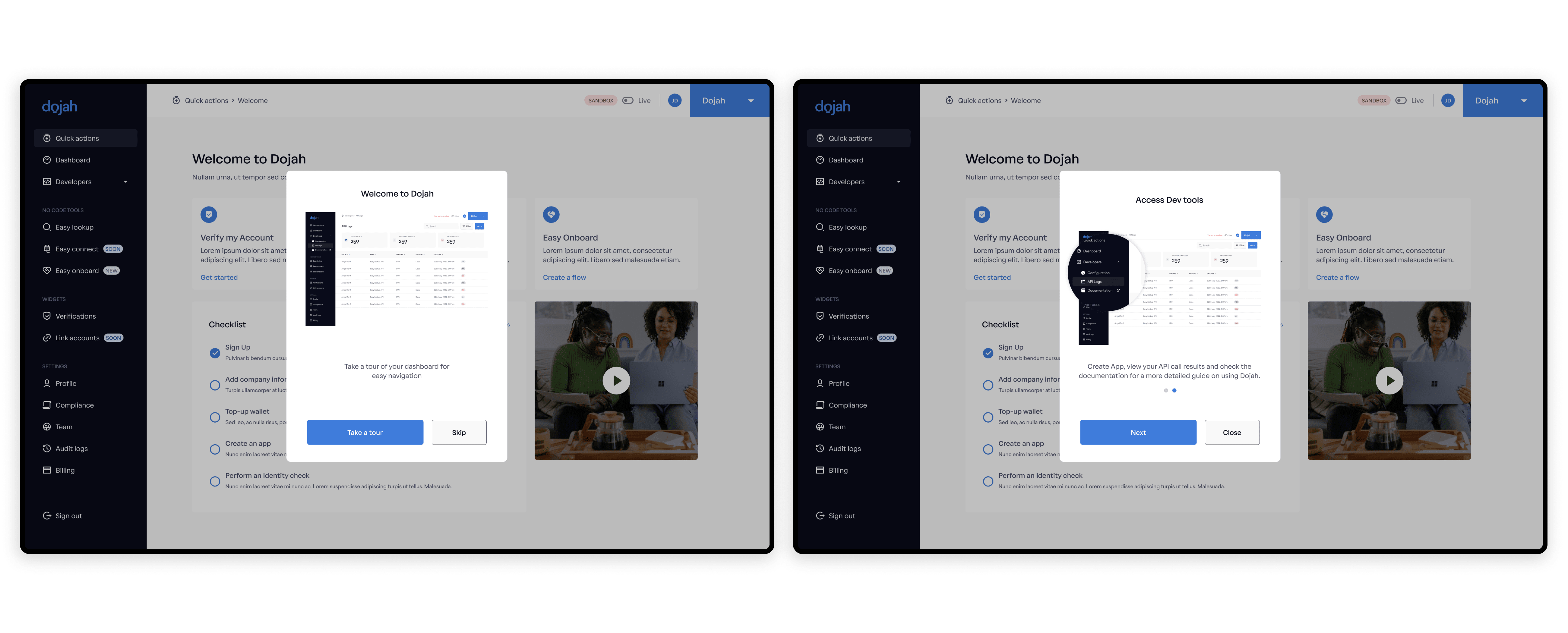This screenshot has height=633, width=1568.
Task: Click Take a tour button
Action: [365, 432]
